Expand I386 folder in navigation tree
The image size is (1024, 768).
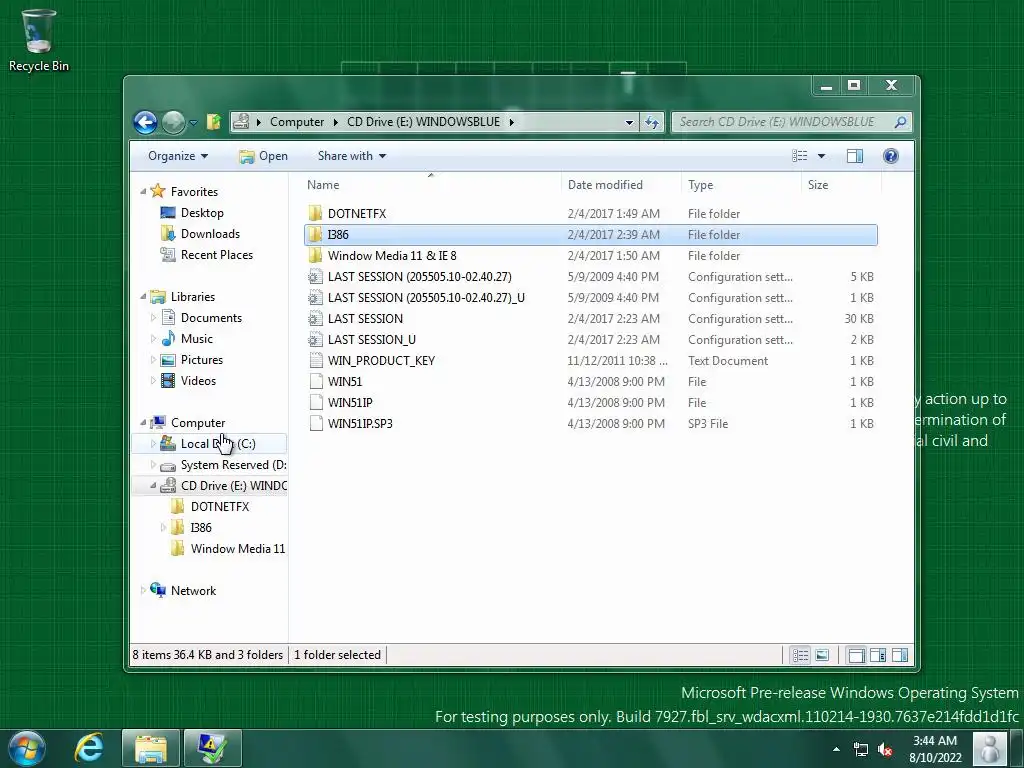[x=164, y=527]
